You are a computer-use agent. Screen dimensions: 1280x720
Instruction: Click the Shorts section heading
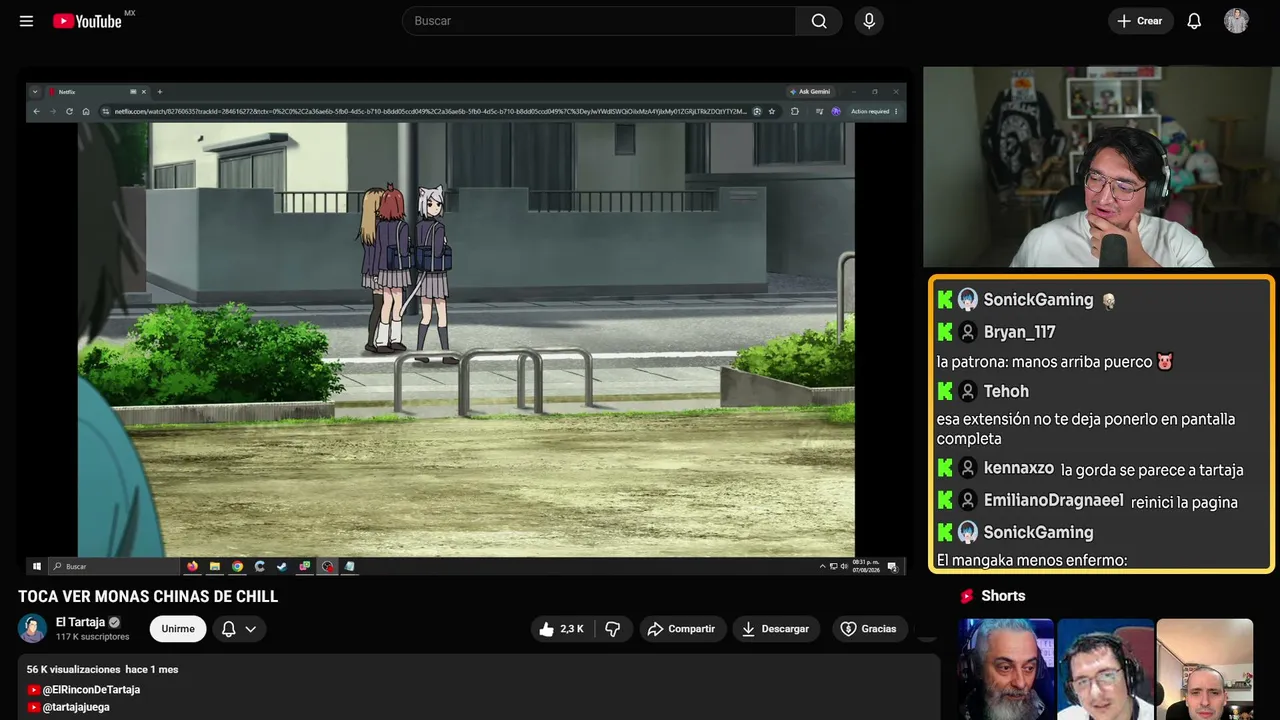pyautogui.click(x=1003, y=596)
